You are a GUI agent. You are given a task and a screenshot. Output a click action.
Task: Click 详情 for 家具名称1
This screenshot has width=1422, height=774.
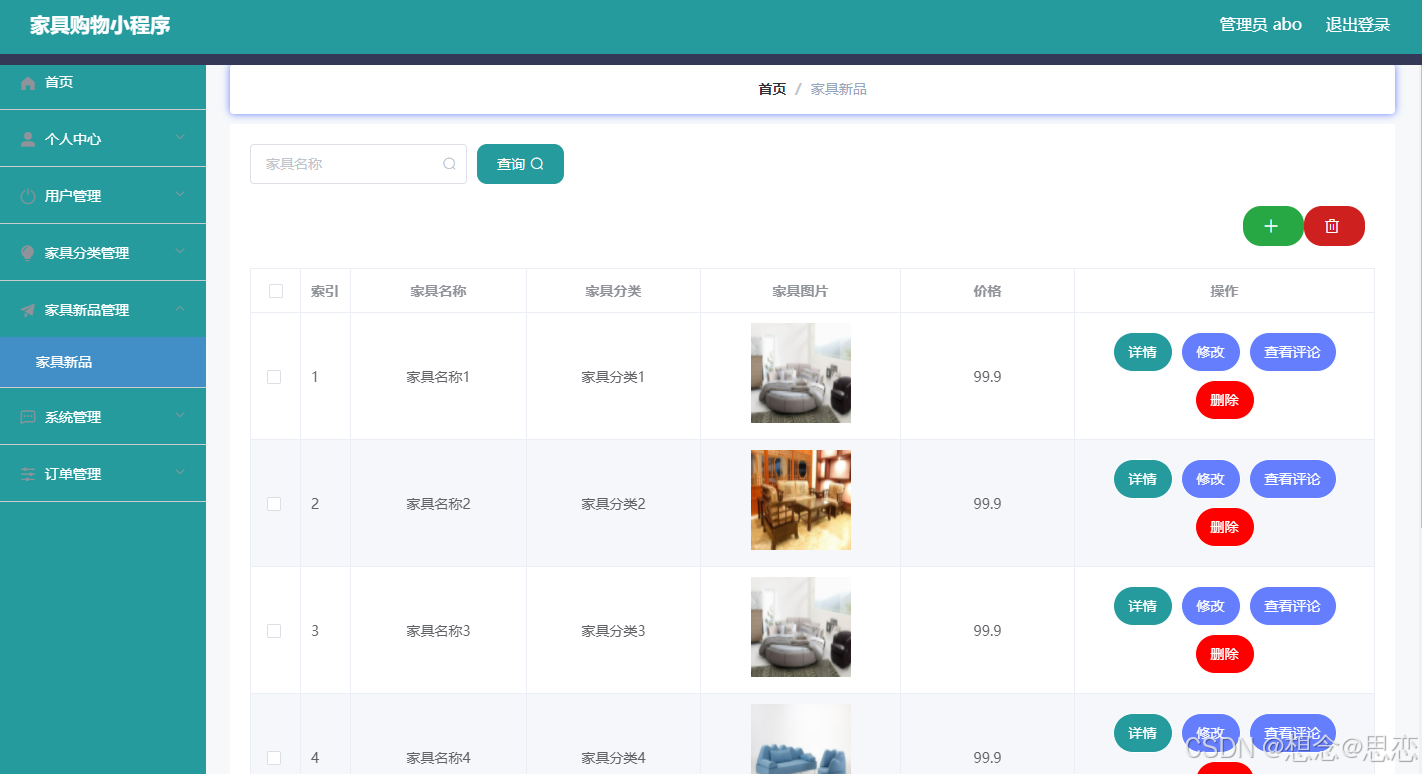(1143, 352)
